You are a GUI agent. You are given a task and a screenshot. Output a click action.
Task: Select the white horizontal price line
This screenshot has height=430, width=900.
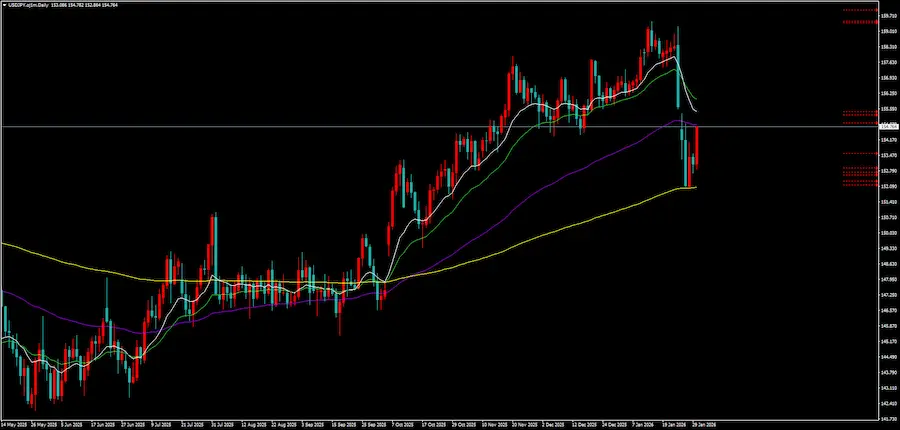tap(300, 126)
